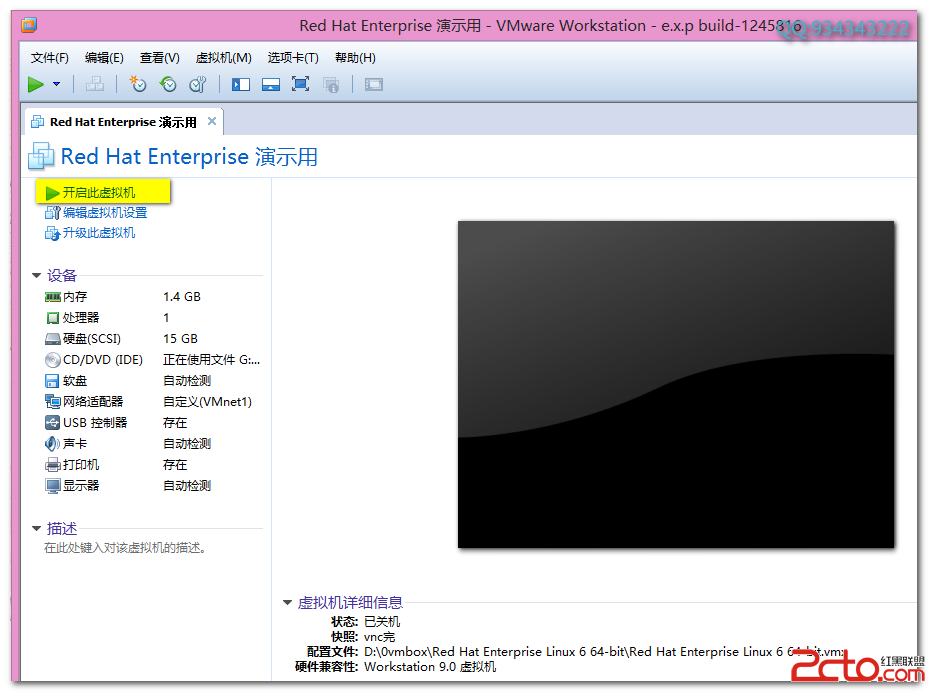Select the 显示器 display device icon
This screenshot has height=692, width=928.
point(53,486)
